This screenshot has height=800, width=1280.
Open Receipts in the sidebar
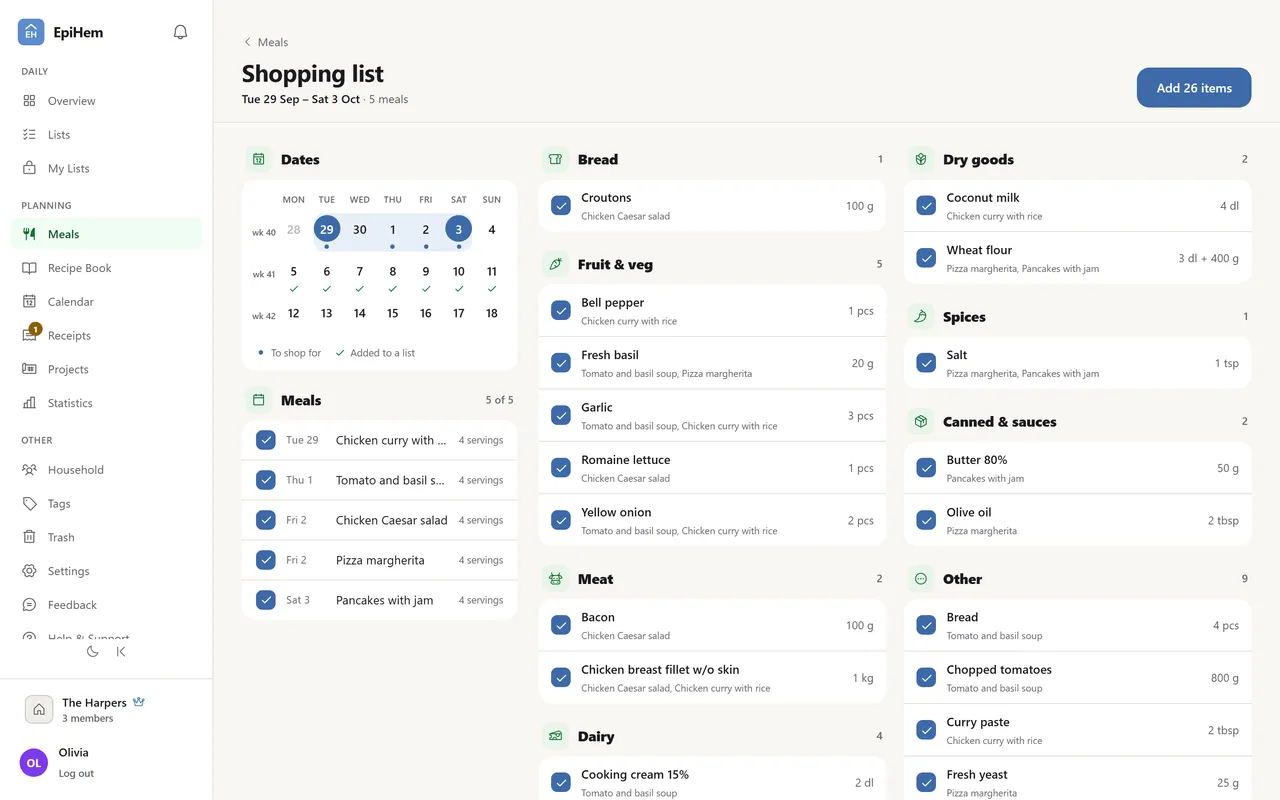click(x=106, y=335)
